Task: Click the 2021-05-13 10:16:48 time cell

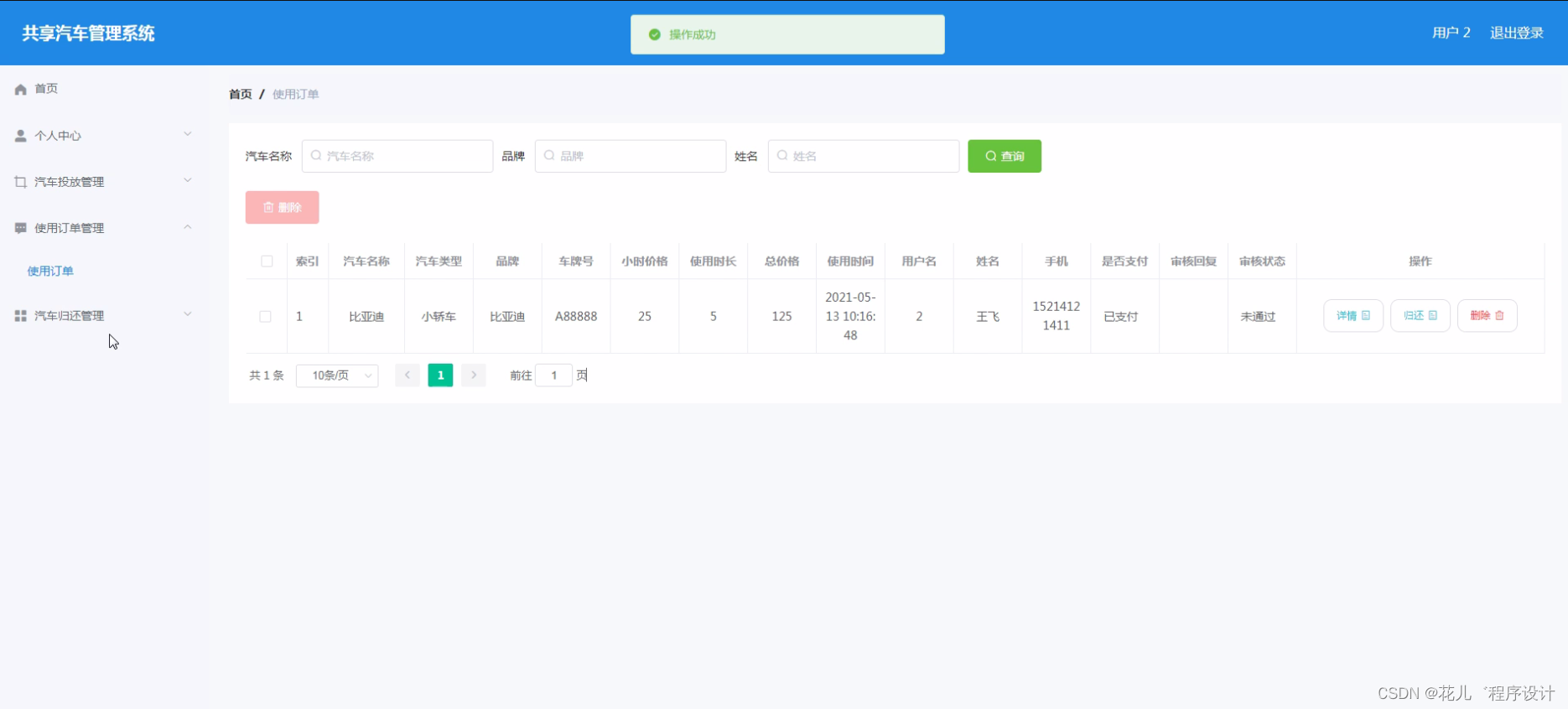Action: tap(850, 316)
